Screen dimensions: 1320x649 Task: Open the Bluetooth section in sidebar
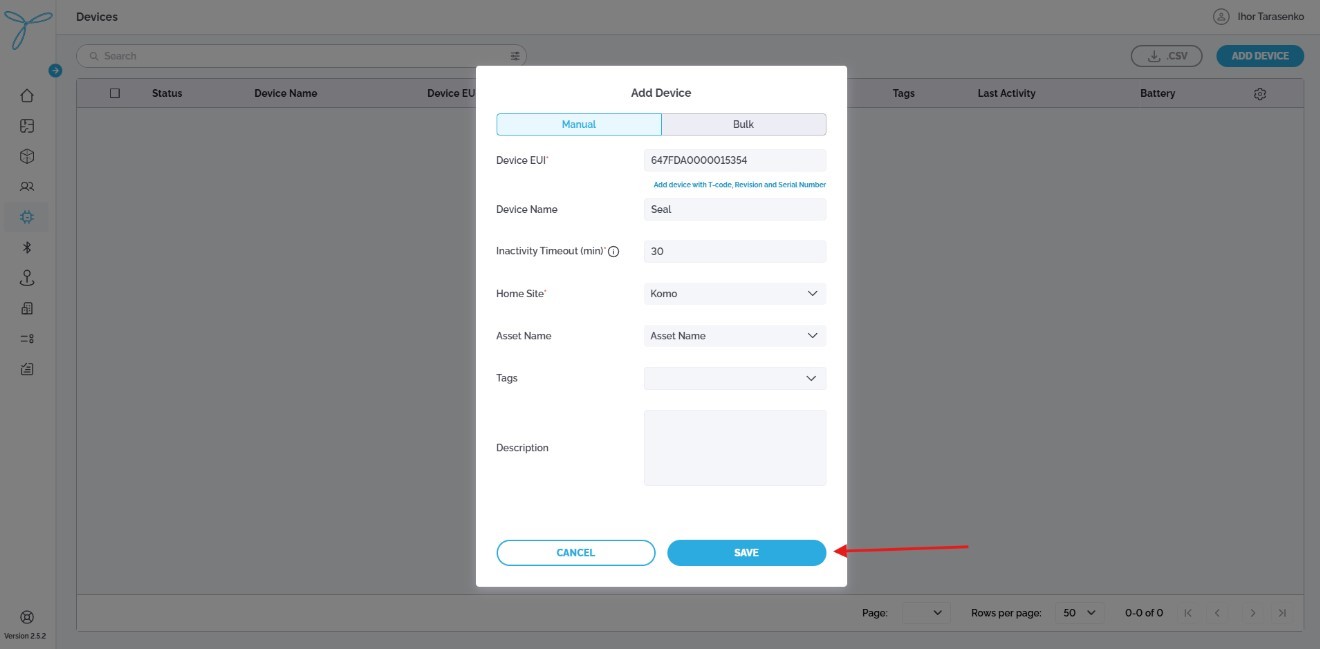(x=27, y=248)
